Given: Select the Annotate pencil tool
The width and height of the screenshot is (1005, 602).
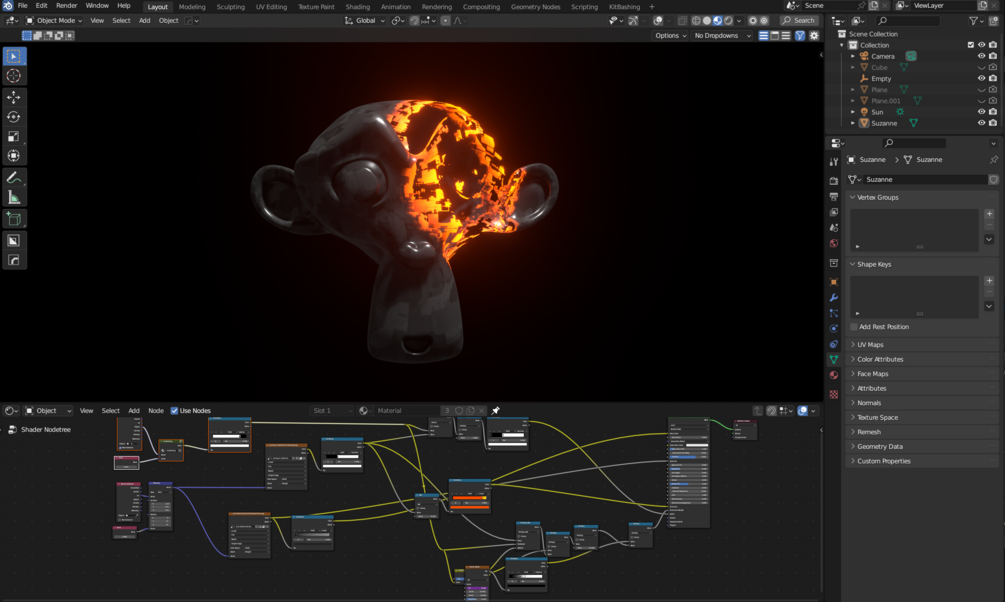Looking at the screenshot, I should [x=13, y=178].
